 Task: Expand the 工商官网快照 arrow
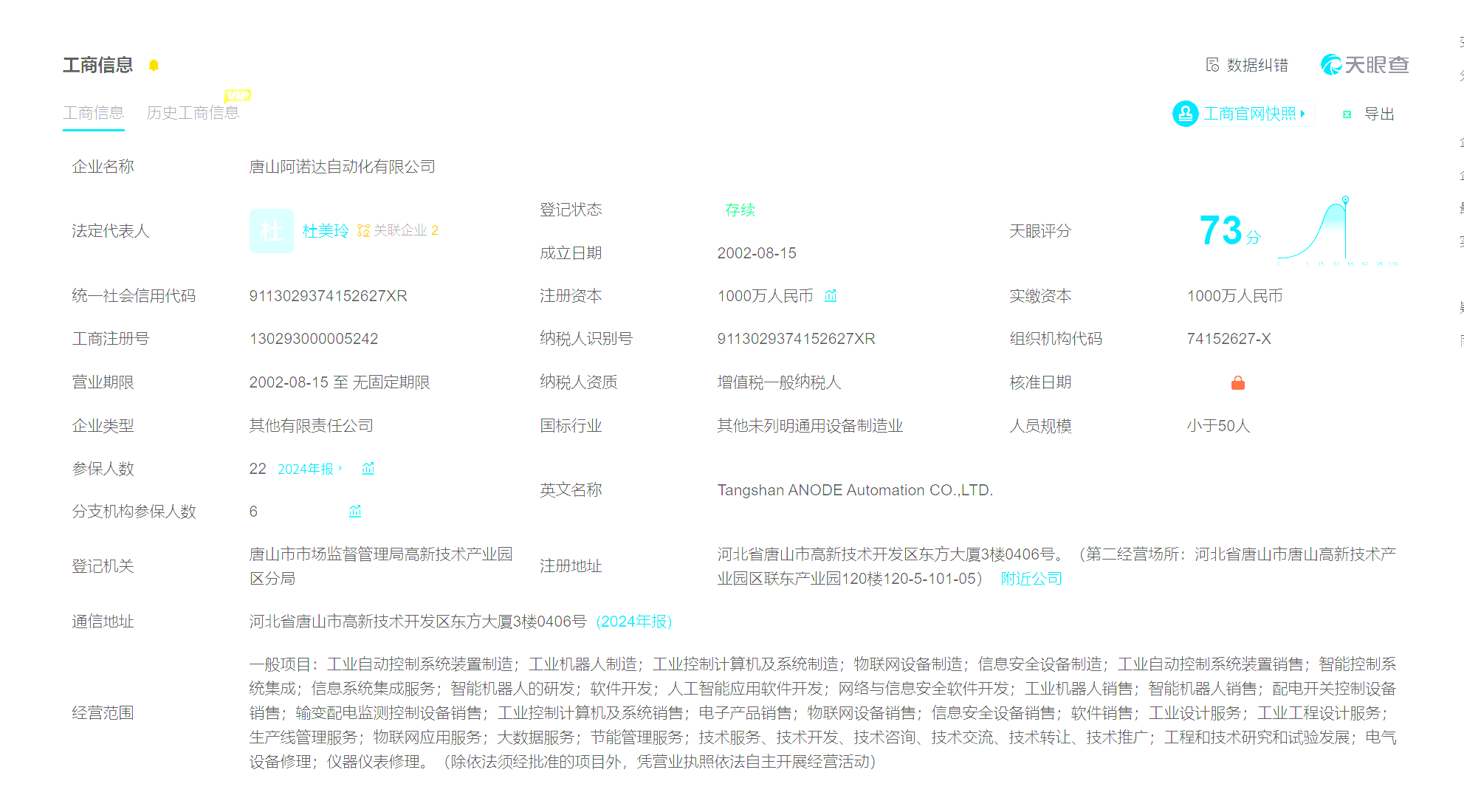pyautogui.click(x=1303, y=114)
